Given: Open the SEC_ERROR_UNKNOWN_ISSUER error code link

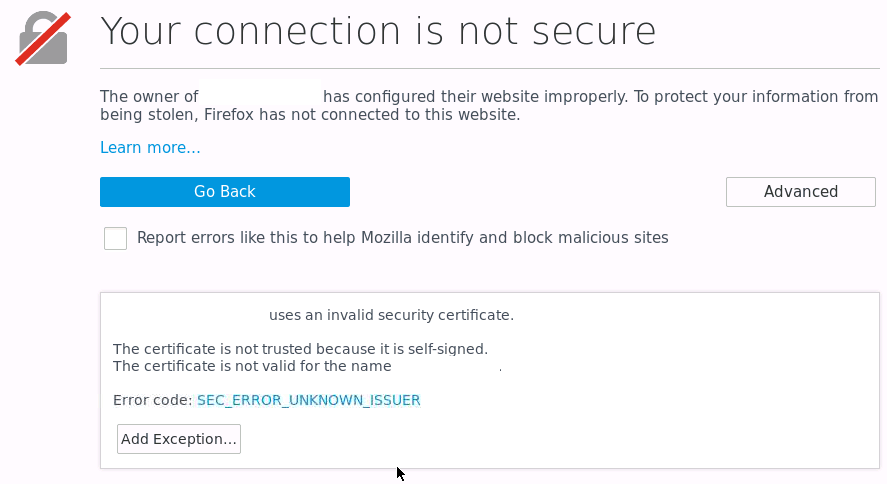Looking at the screenshot, I should click(x=308, y=400).
